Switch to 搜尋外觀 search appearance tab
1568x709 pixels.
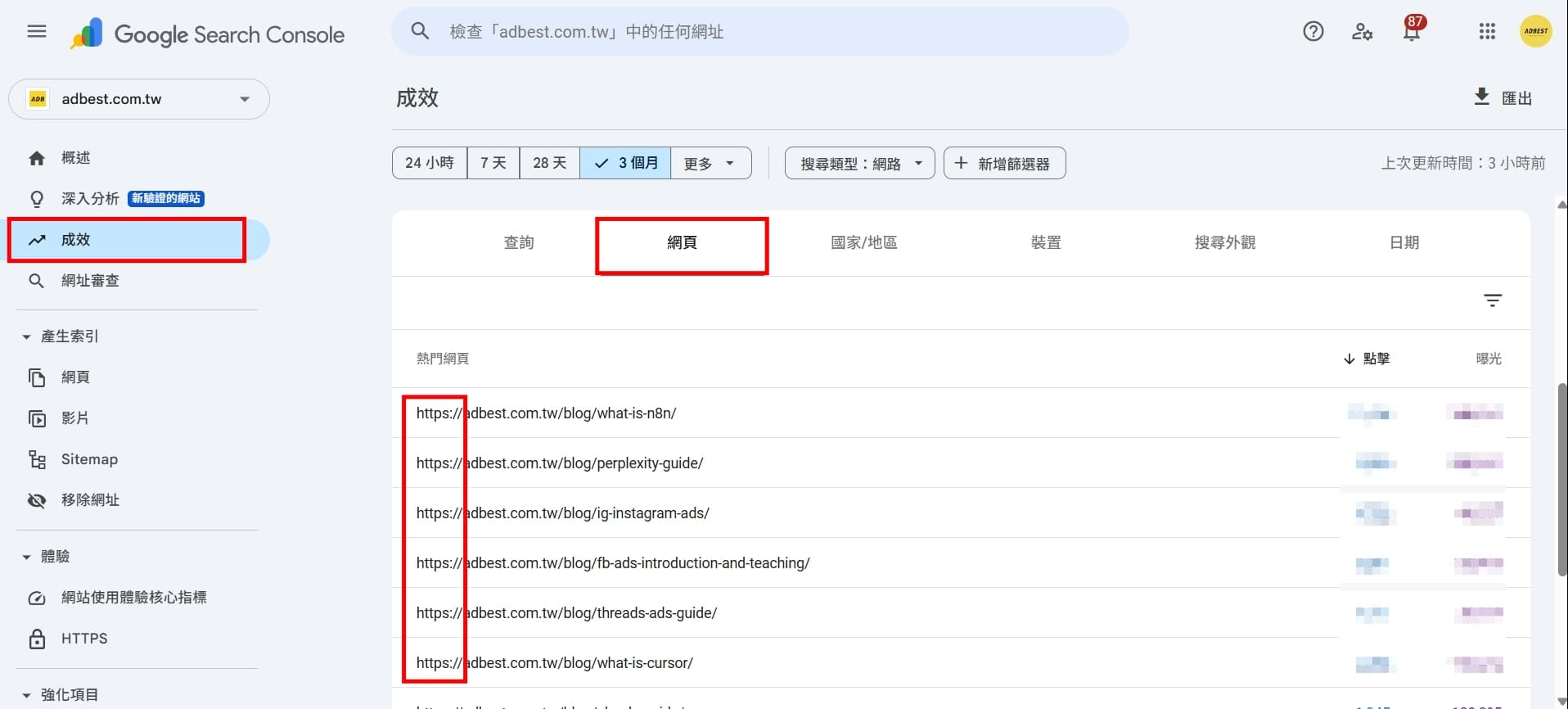pos(1225,242)
